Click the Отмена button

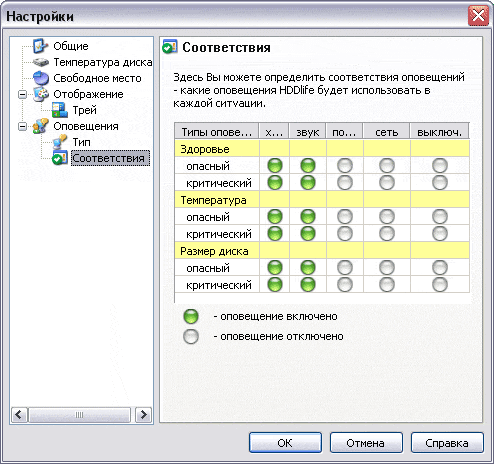366,443
